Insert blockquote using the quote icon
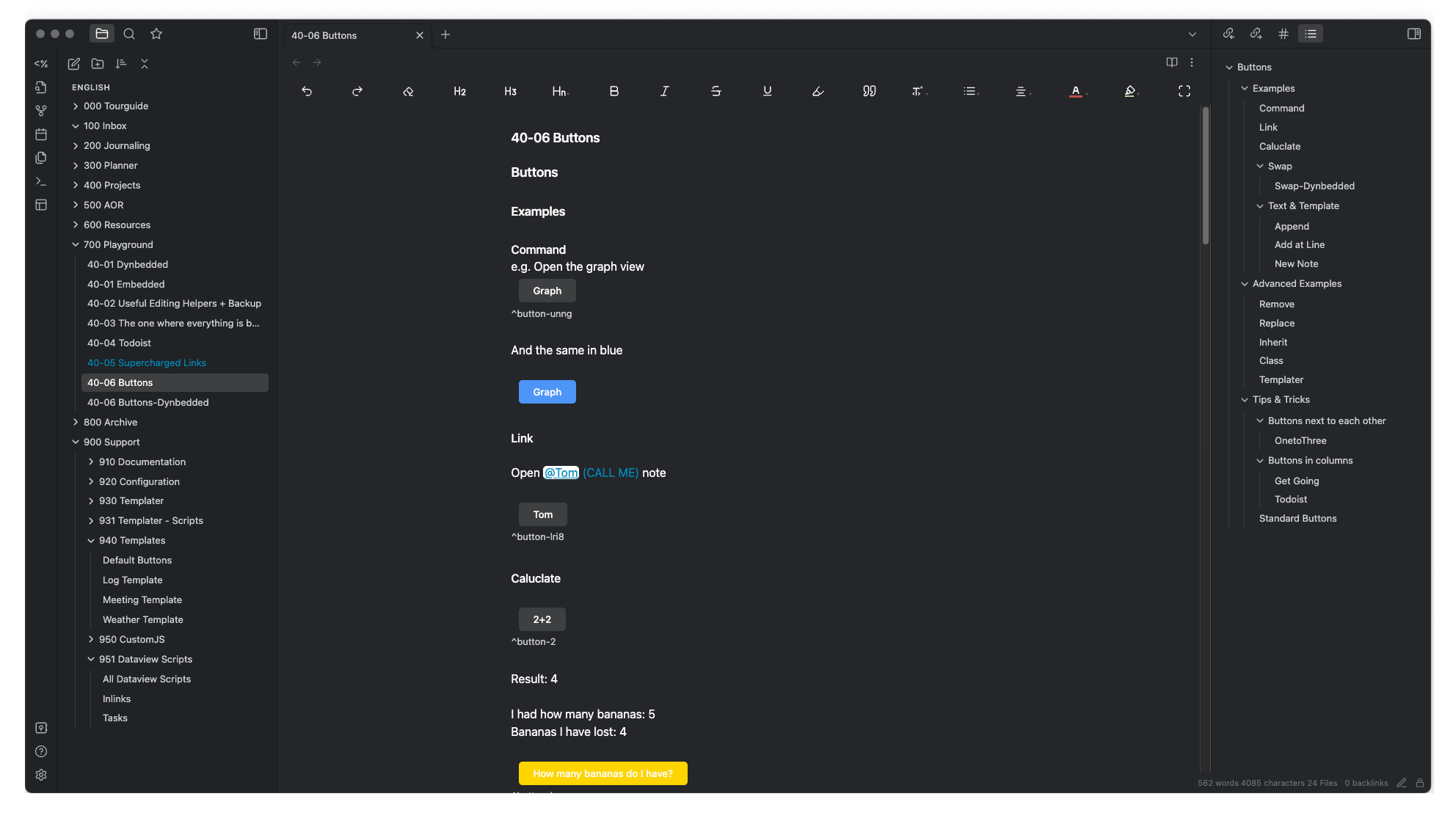 tap(869, 92)
